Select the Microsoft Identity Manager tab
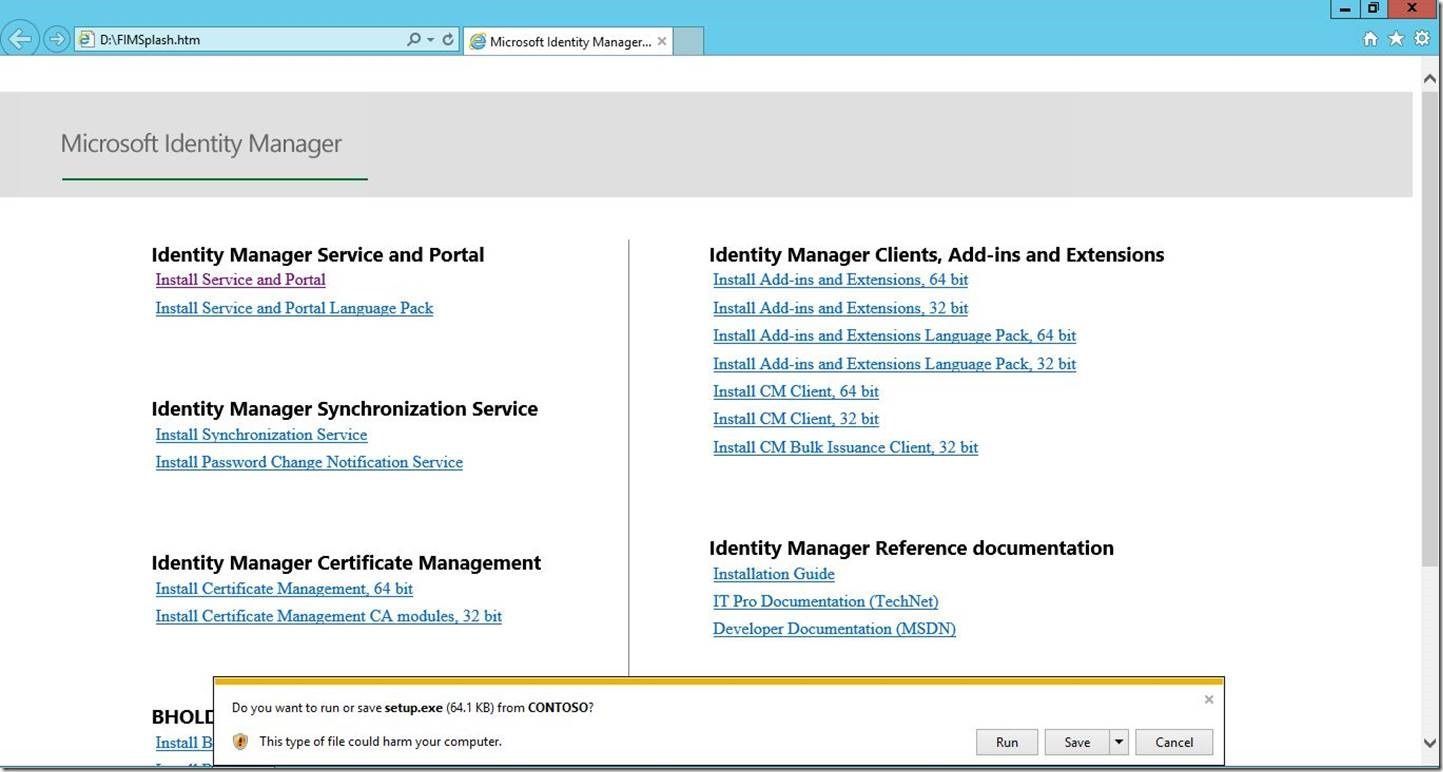Screen dimensions: 1443x772 (568, 41)
